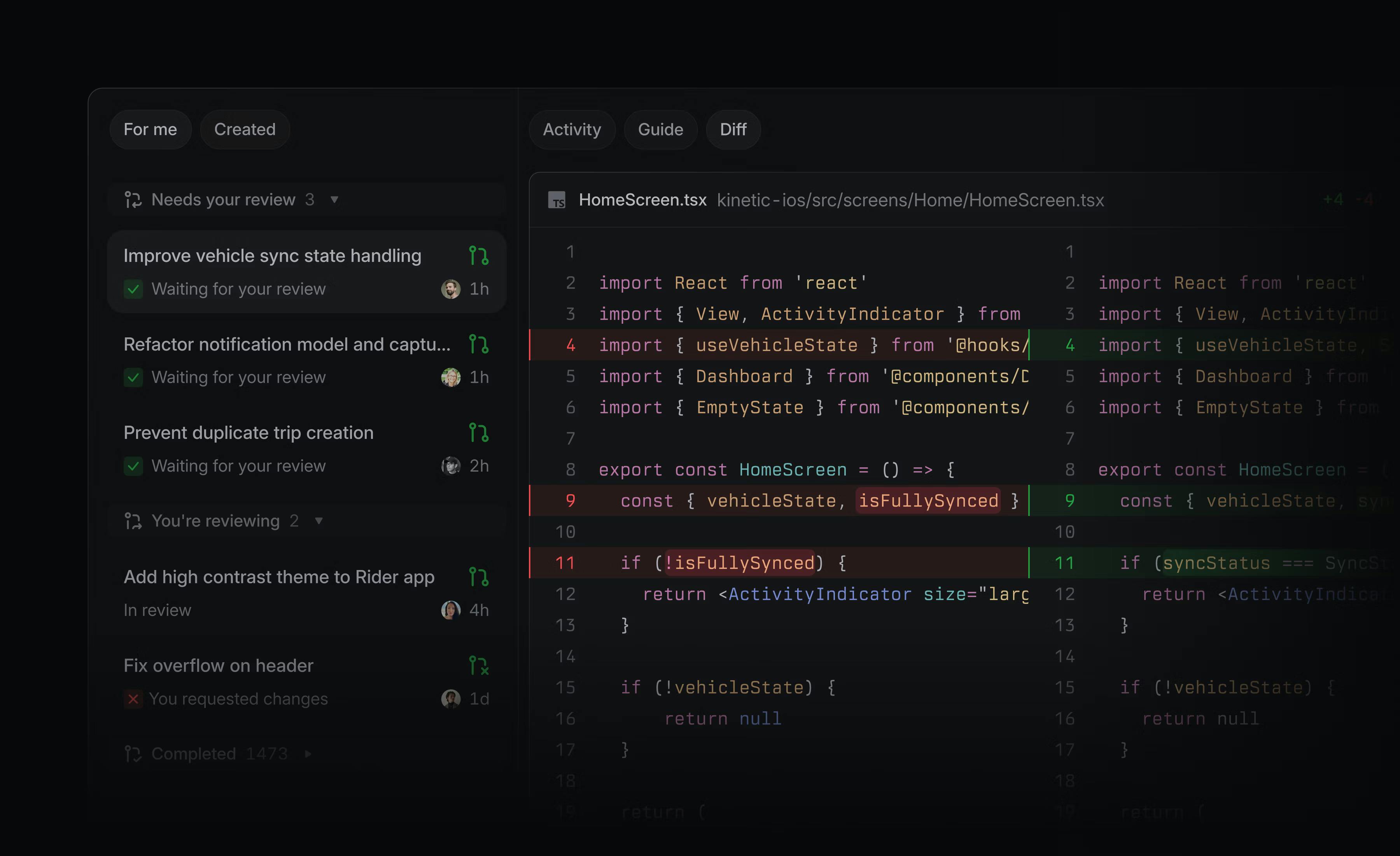
Task: Click added line number 11 in right diff
Action: pos(1065,563)
